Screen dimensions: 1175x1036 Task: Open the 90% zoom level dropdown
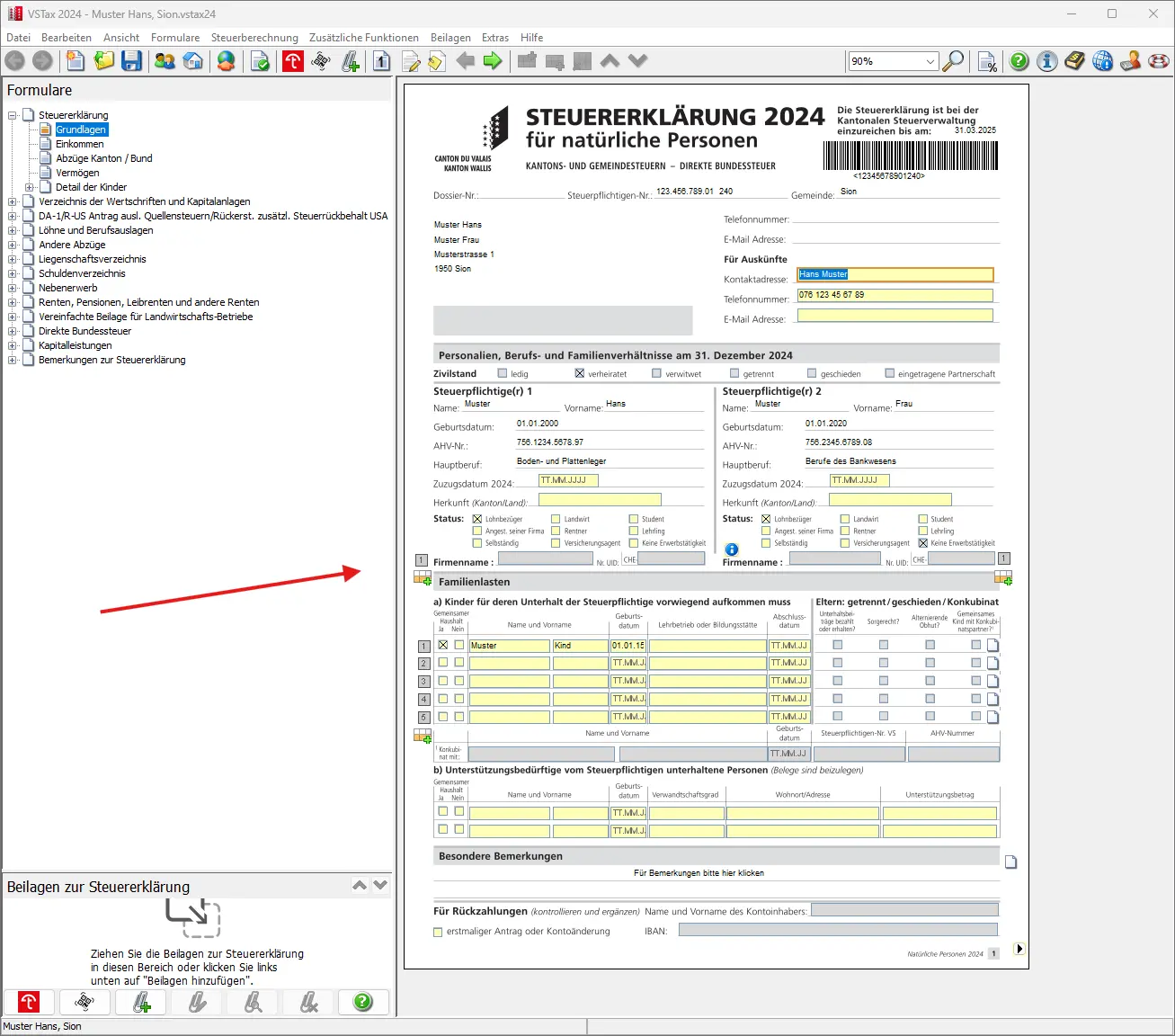(x=930, y=61)
